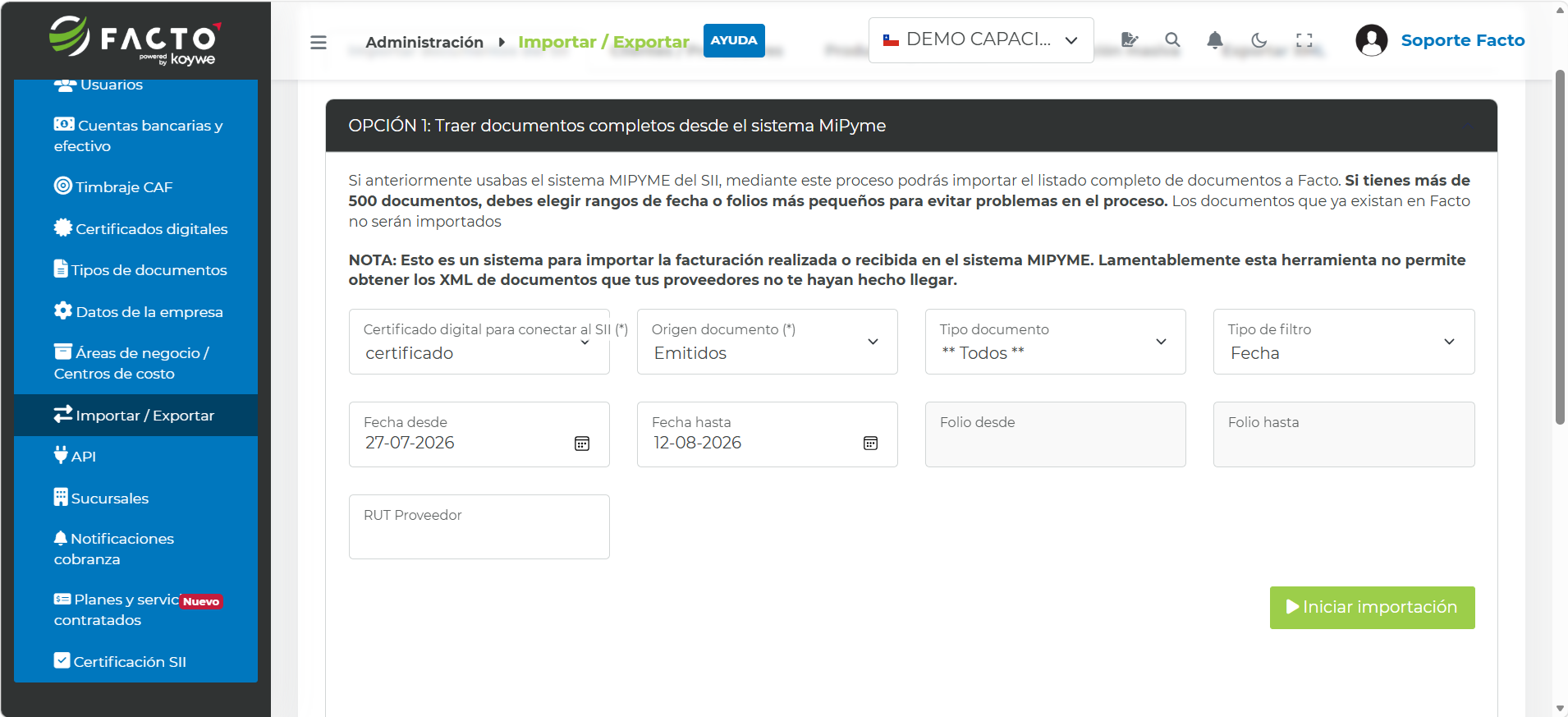Click the Datos de la empresa gear icon
Screen dimensions: 1568x717
pyautogui.click(x=63, y=310)
